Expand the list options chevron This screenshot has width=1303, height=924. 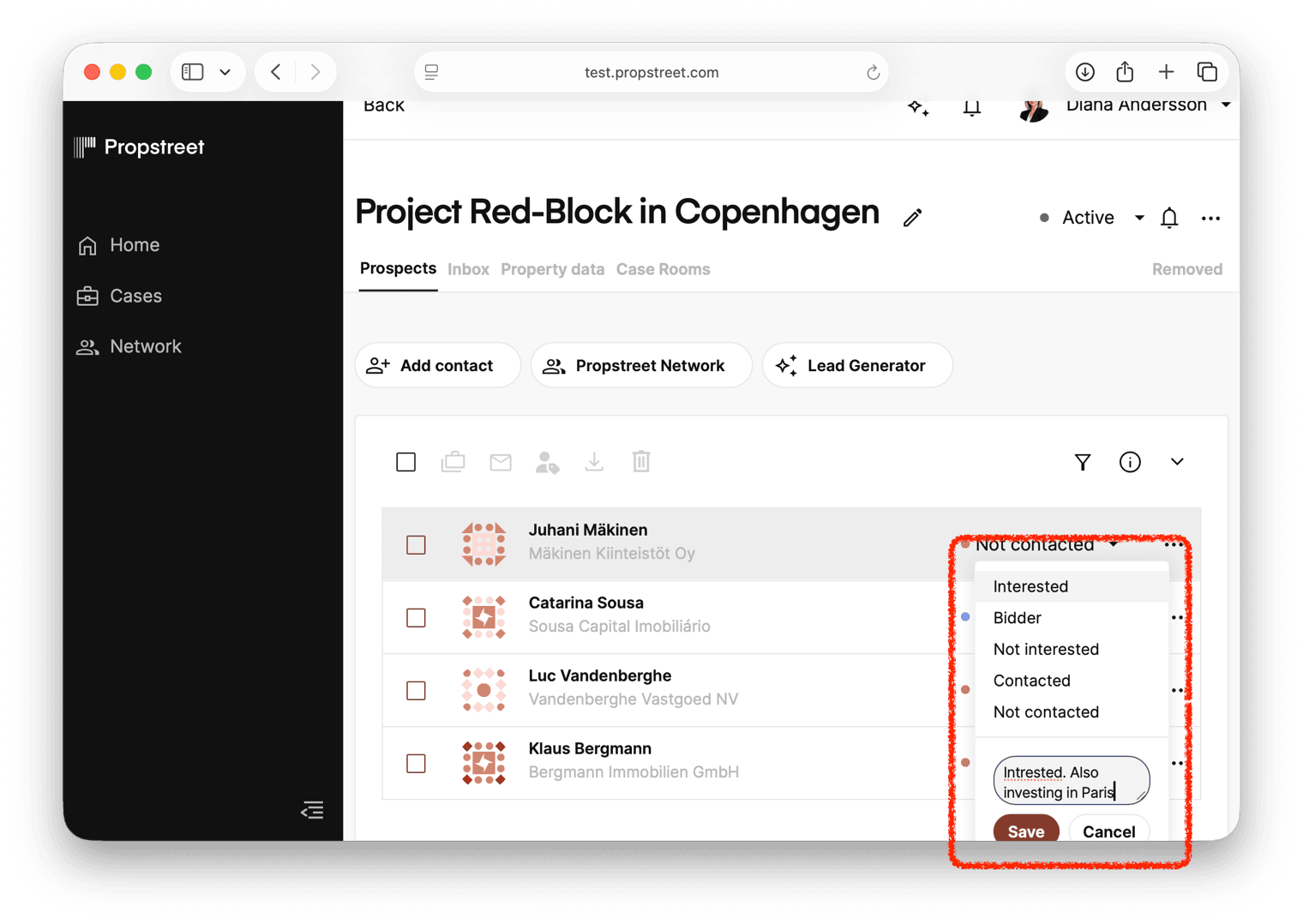1177,462
